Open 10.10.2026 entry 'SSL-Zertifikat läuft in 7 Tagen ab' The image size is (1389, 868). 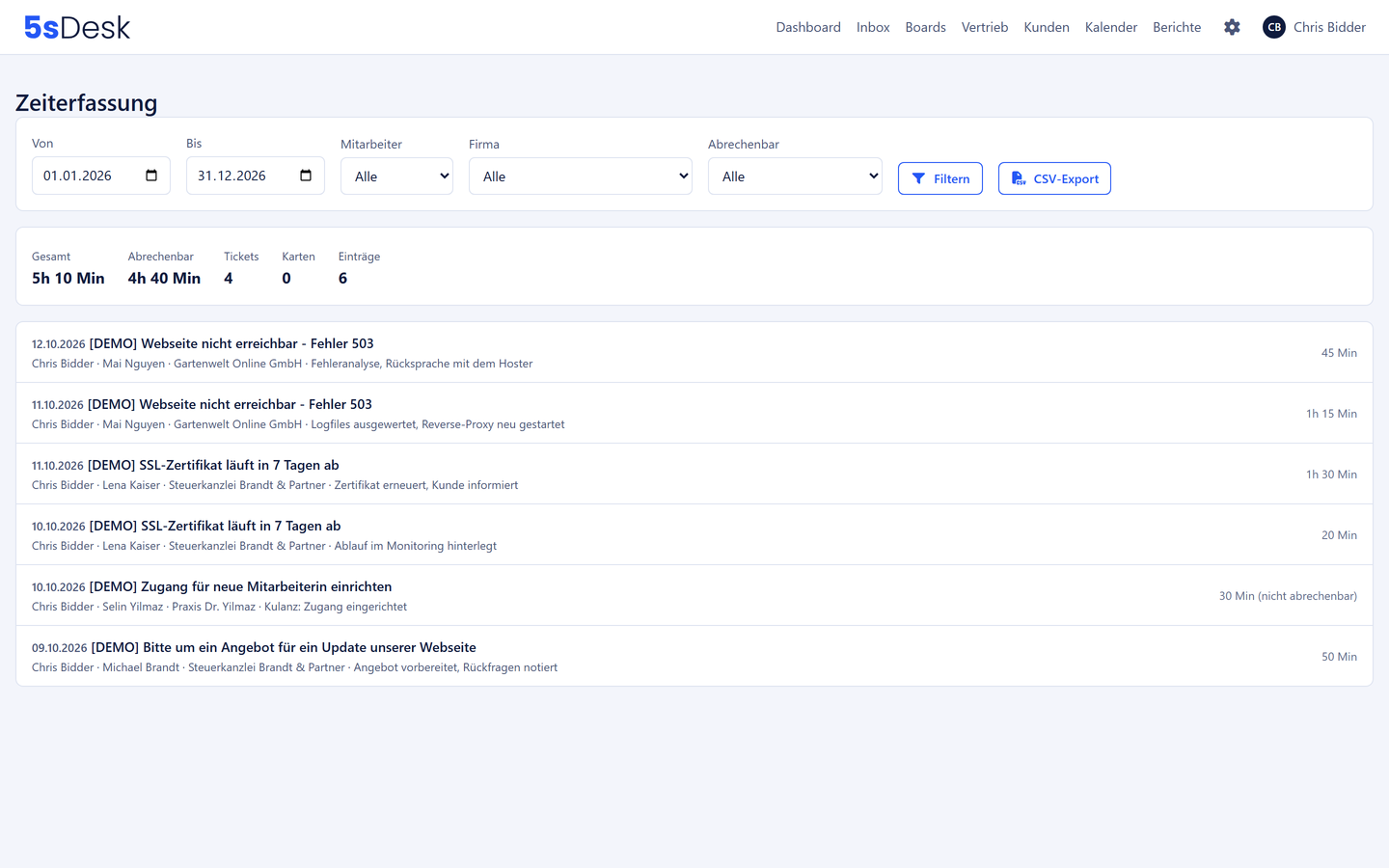pos(694,535)
